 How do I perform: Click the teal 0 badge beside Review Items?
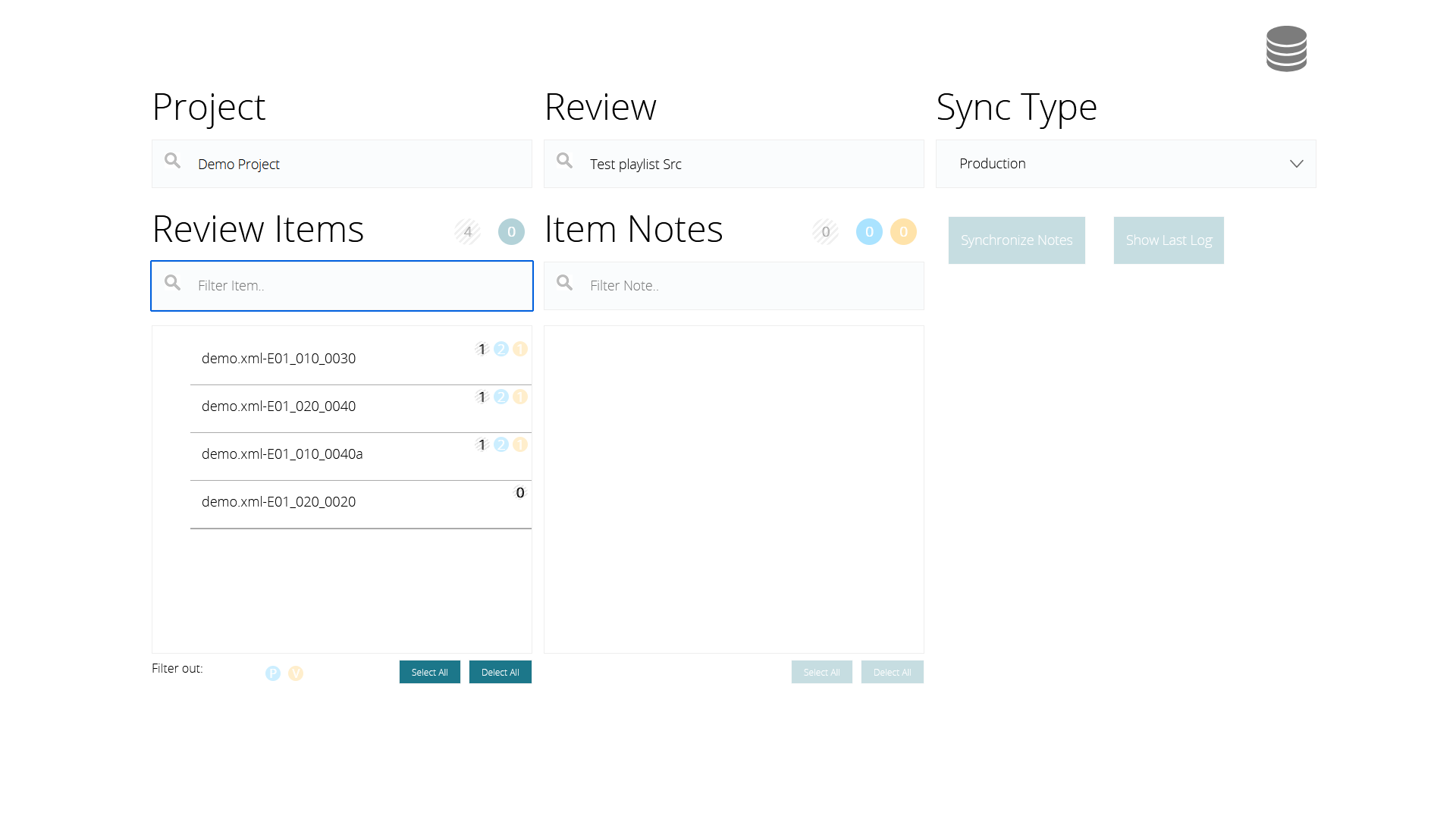511,232
